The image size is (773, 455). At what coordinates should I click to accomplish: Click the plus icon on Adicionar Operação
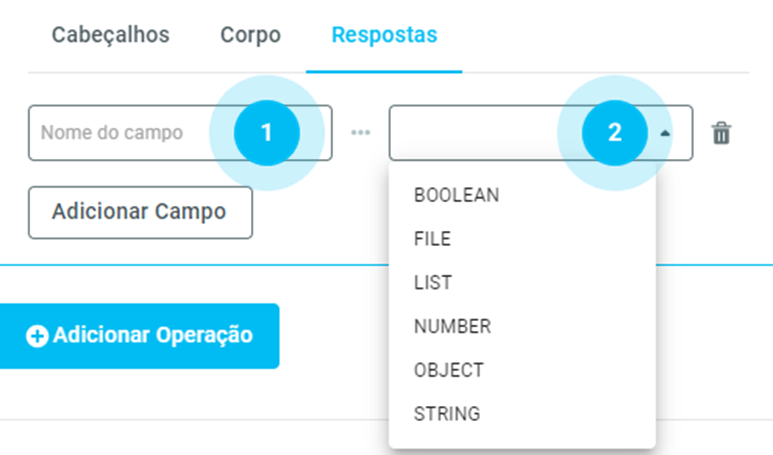(x=37, y=336)
